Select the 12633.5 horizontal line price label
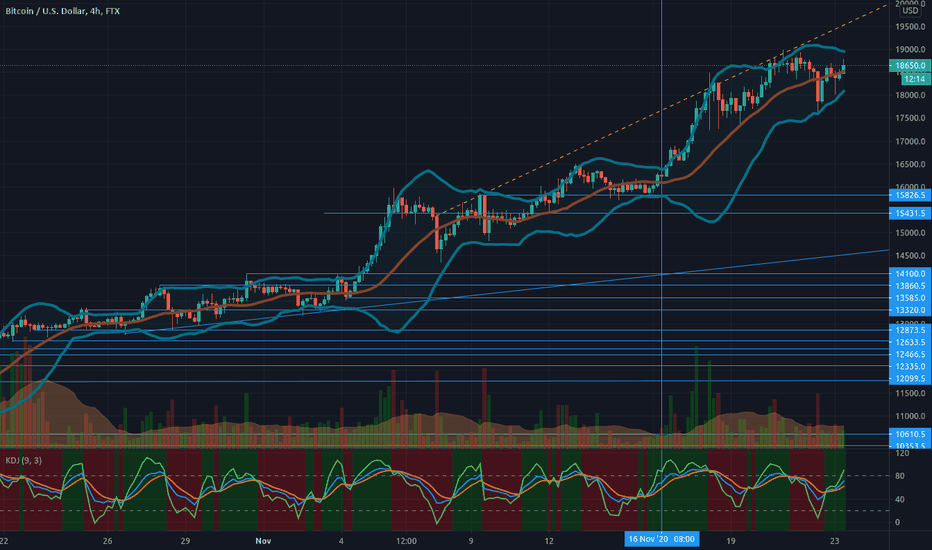This screenshot has width=932, height=550. pyautogui.click(x=909, y=342)
